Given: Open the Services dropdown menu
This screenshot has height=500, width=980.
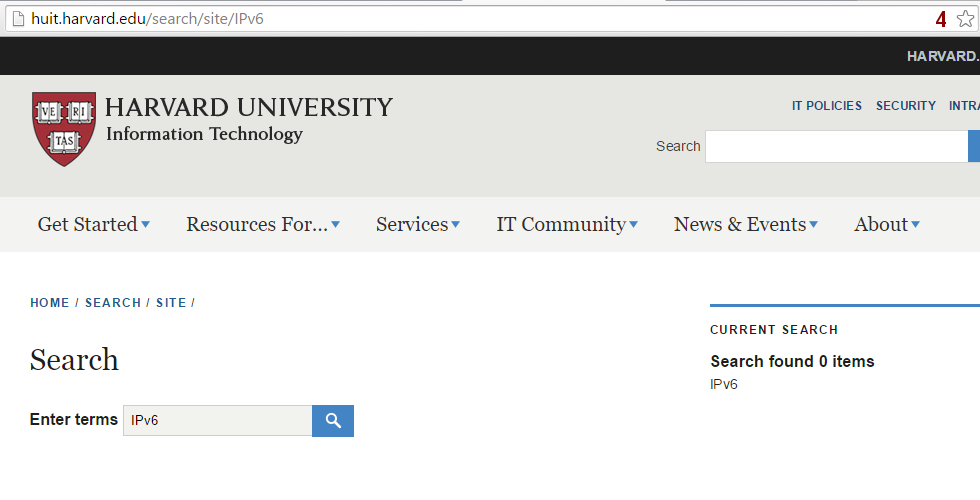Looking at the screenshot, I should (x=418, y=224).
